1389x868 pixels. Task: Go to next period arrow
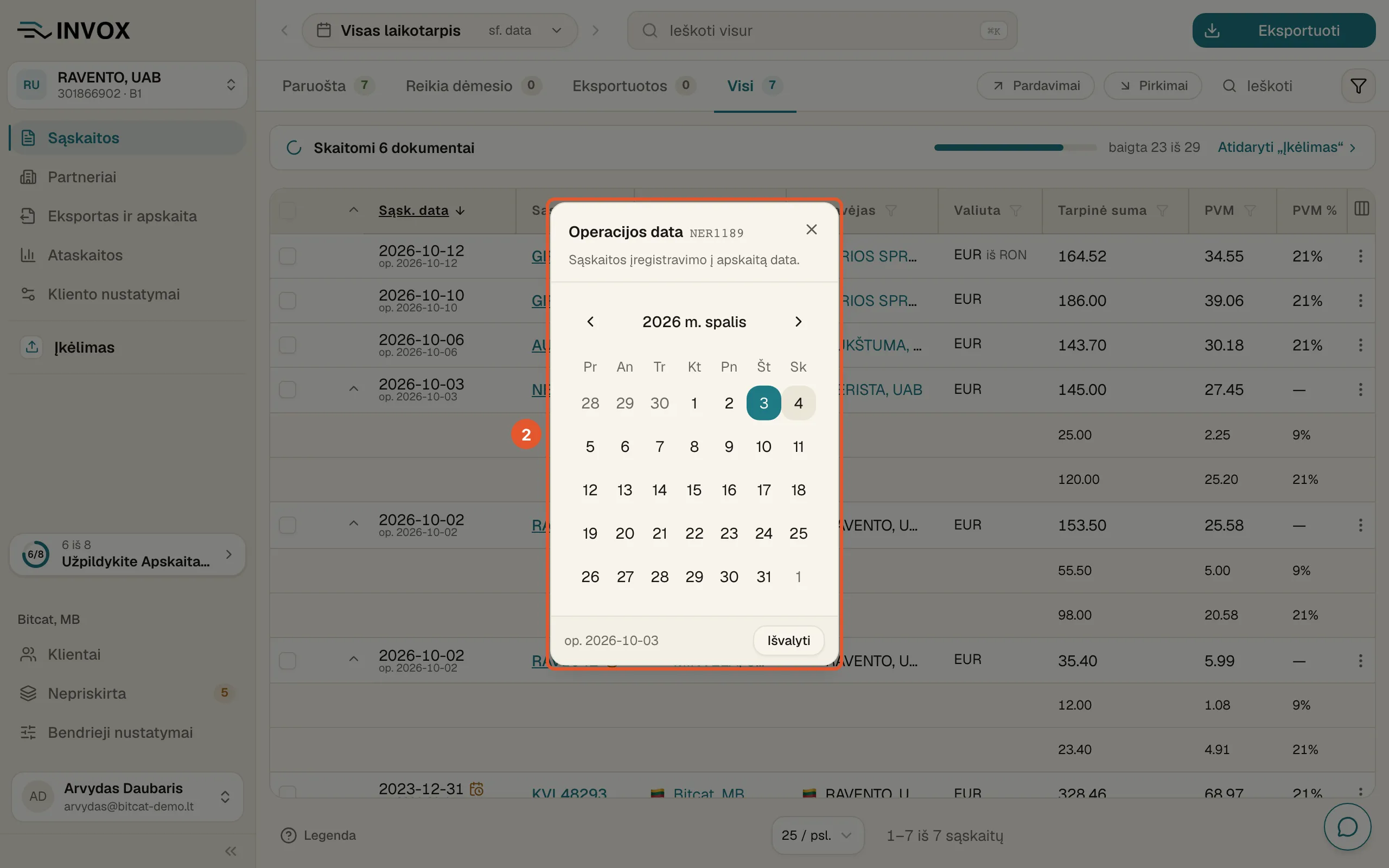(x=595, y=30)
